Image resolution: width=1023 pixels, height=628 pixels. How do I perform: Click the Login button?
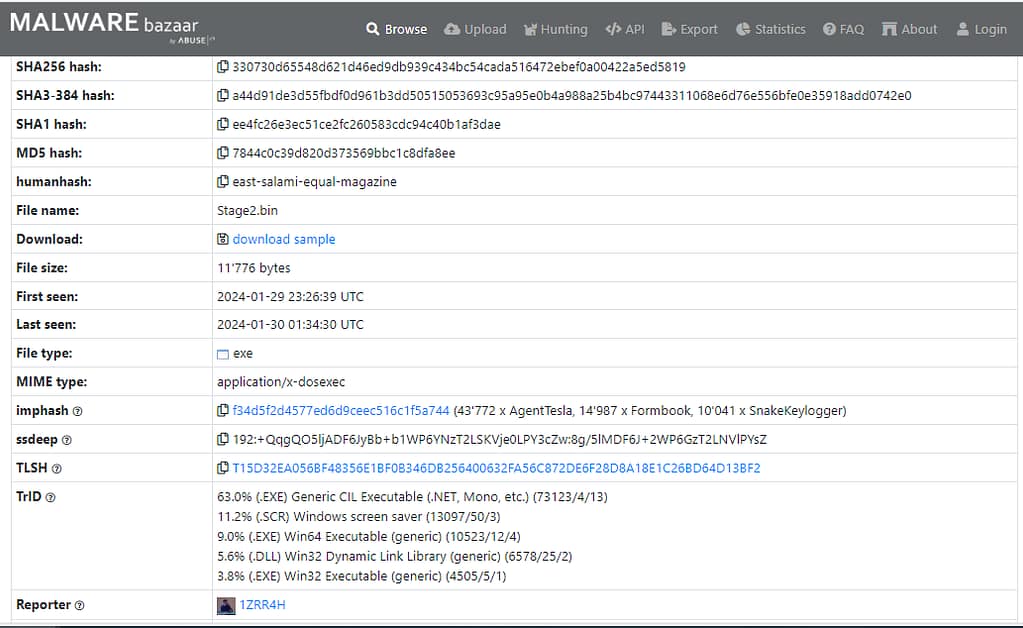pos(981,29)
